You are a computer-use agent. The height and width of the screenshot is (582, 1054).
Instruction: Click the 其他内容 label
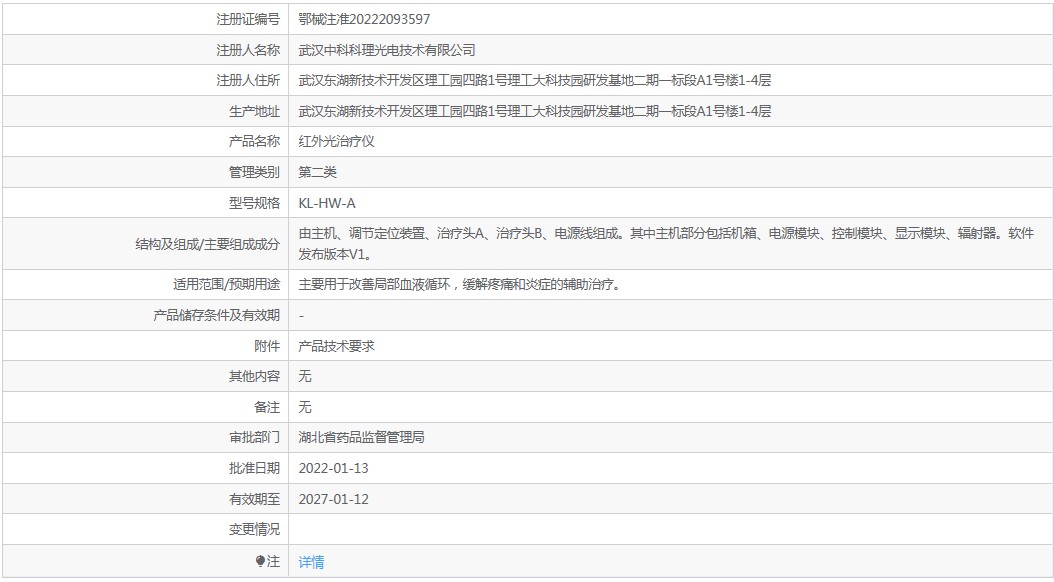(254, 376)
